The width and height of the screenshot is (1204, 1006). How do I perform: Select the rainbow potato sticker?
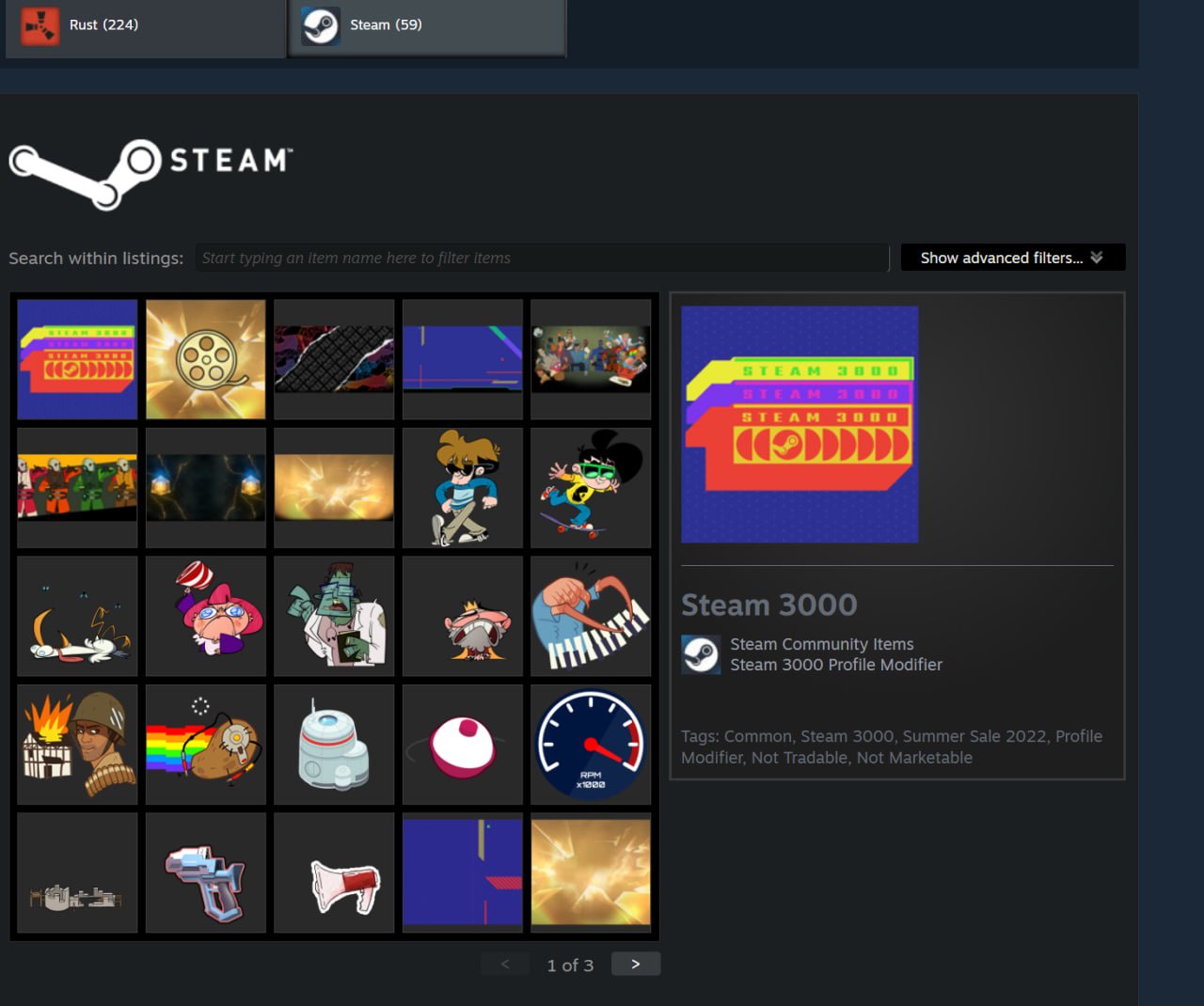206,745
